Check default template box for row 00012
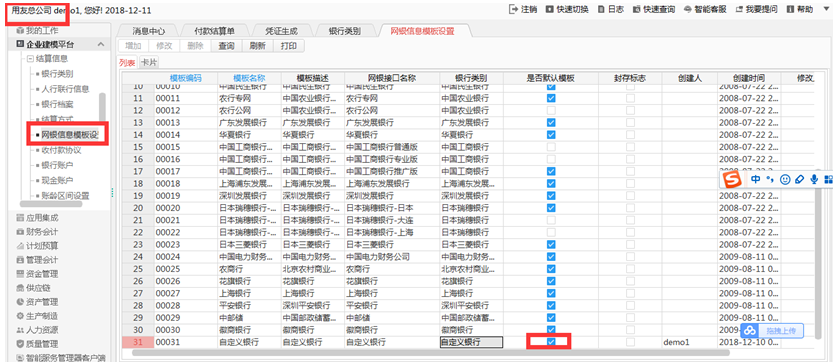Viewport: 833px width, 362px height. 551,111
